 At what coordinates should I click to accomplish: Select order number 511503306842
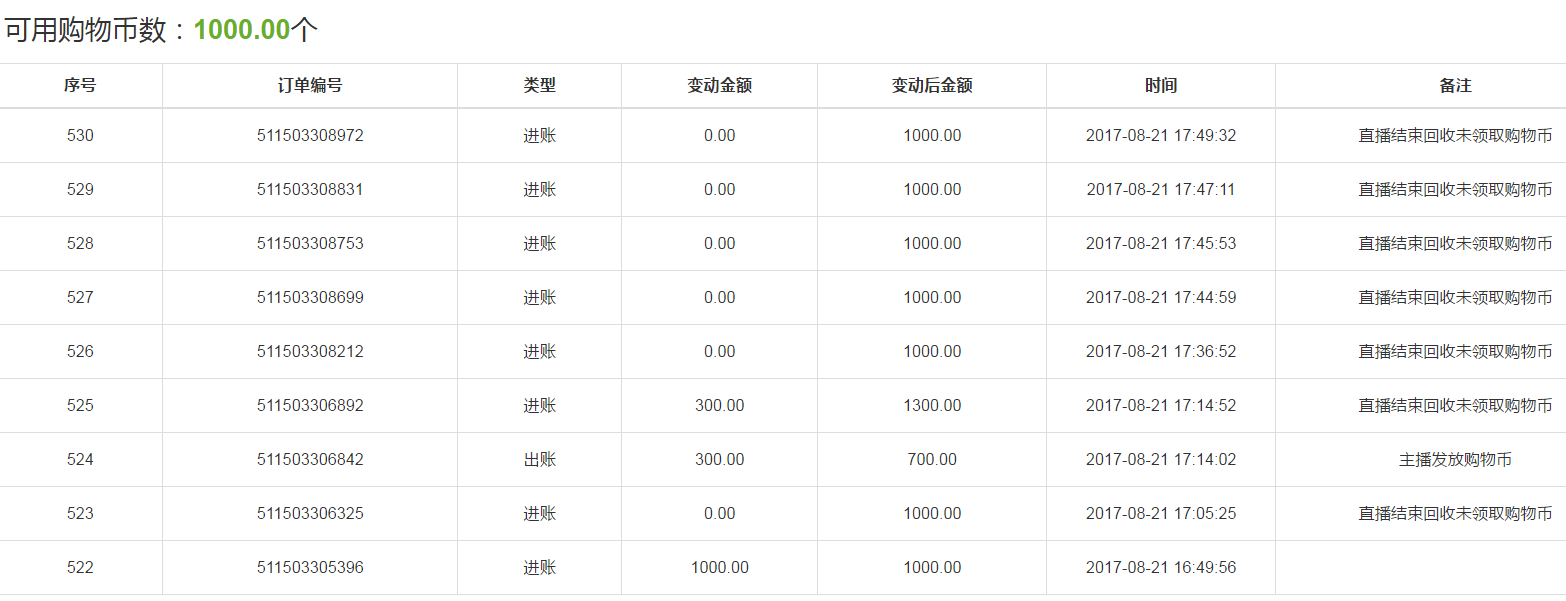click(x=310, y=460)
